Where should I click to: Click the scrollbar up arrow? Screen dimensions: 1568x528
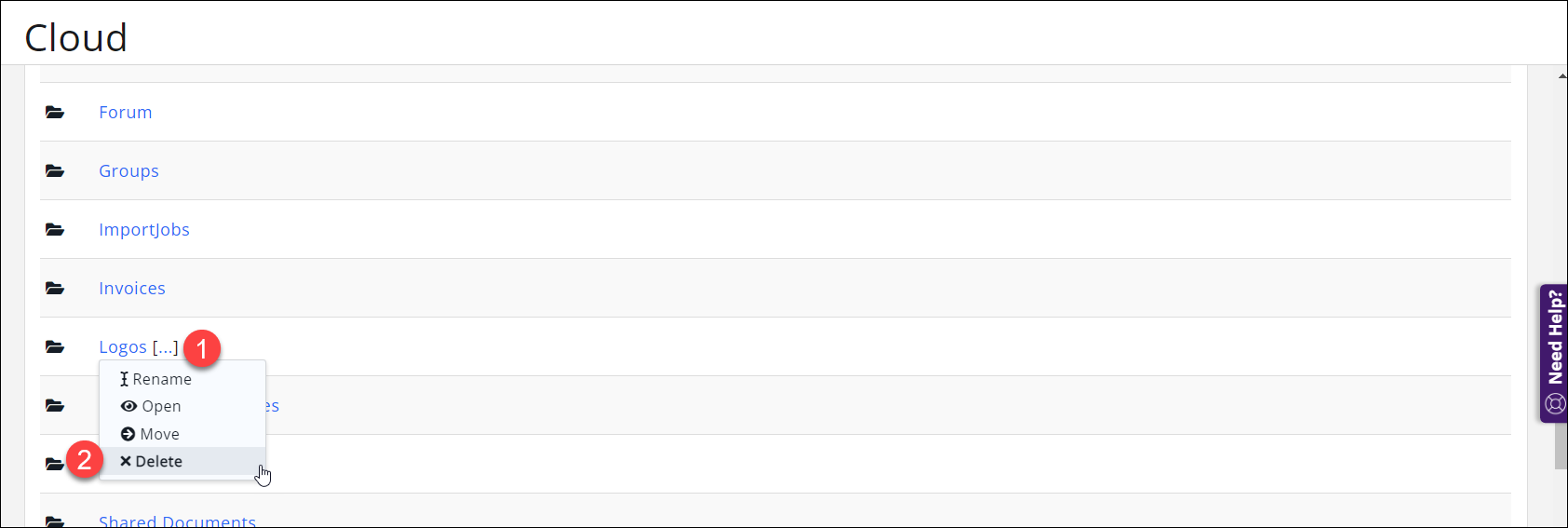tap(1561, 75)
